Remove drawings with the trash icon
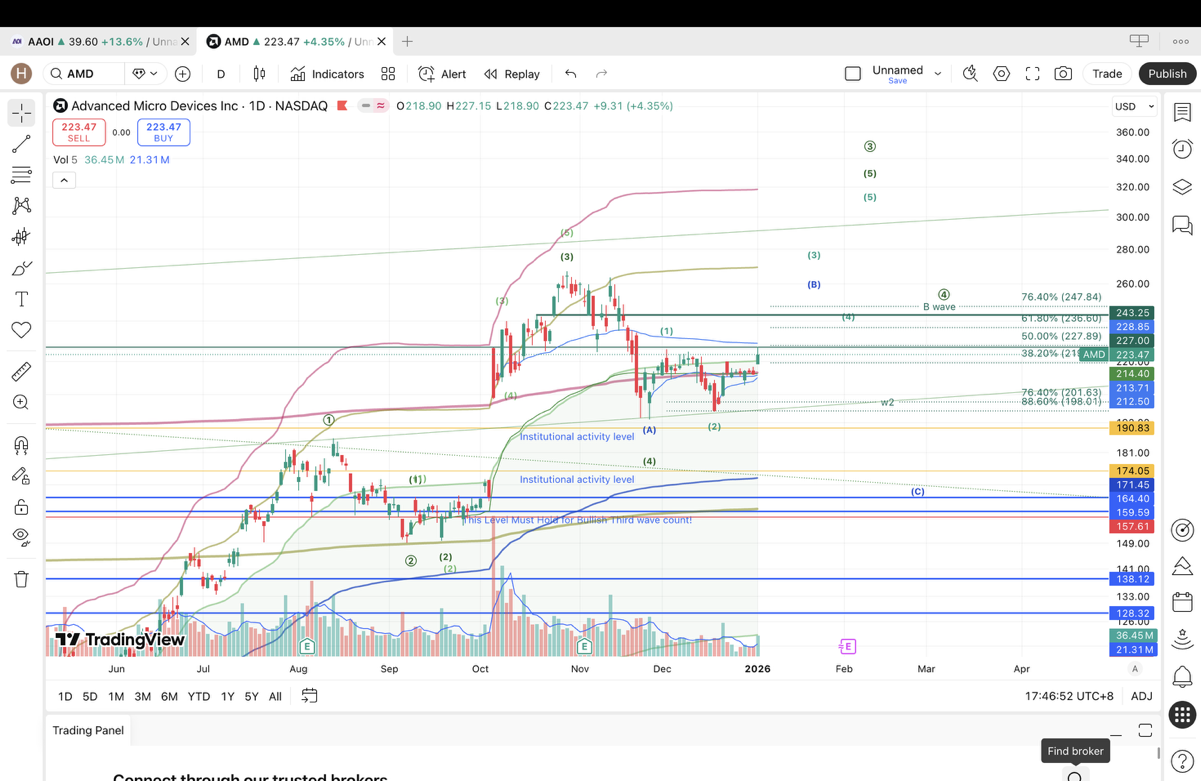Image resolution: width=1201 pixels, height=781 pixels. click(x=21, y=579)
